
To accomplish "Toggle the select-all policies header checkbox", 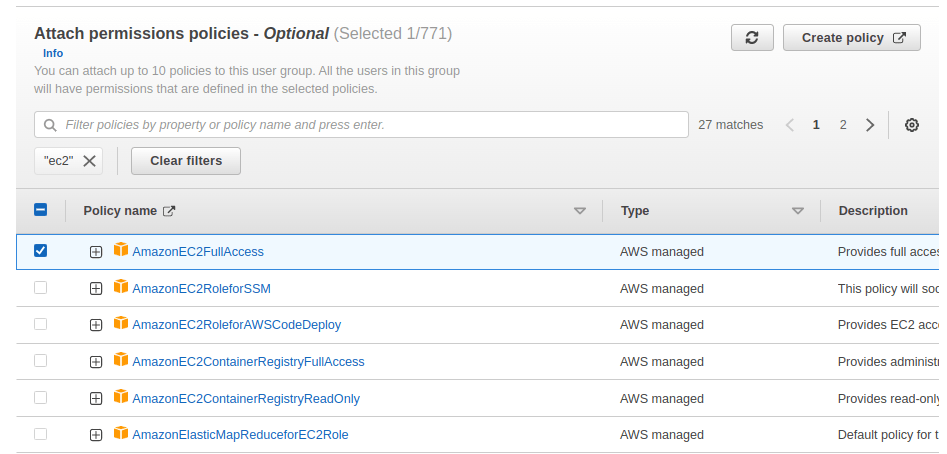I will coord(40,209).
